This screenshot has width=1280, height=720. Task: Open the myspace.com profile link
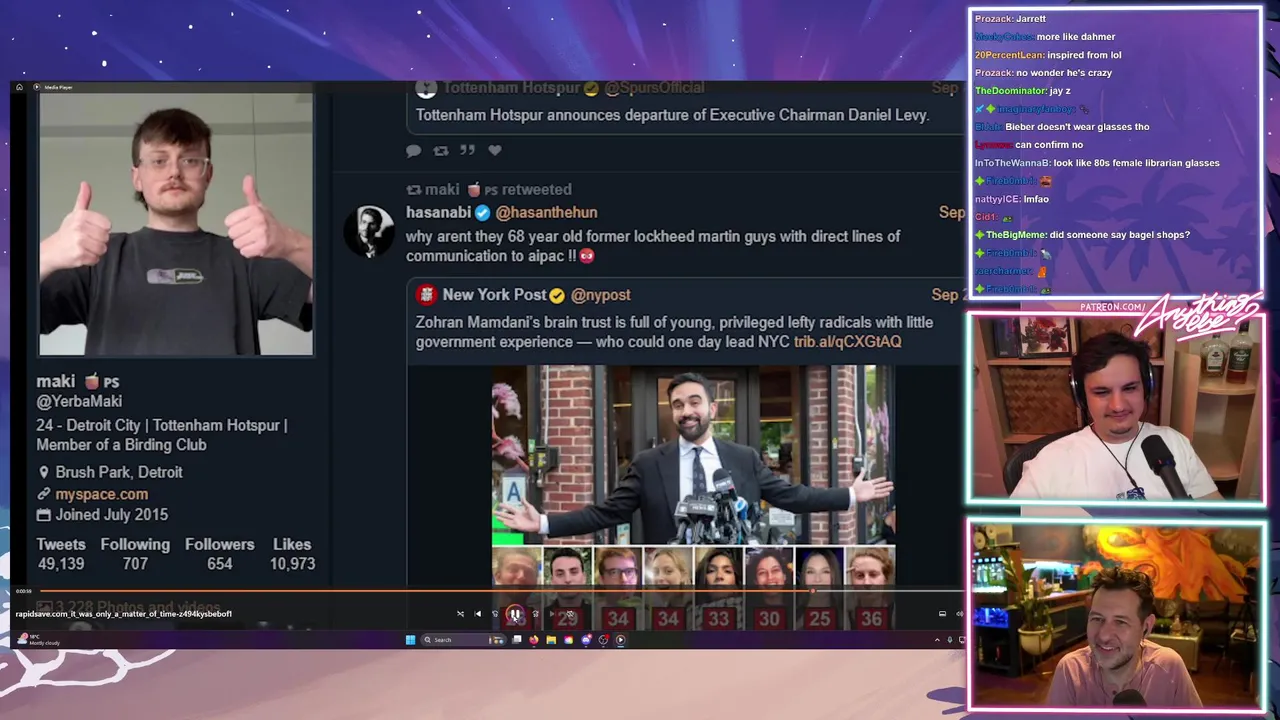pyautogui.click(x=101, y=494)
